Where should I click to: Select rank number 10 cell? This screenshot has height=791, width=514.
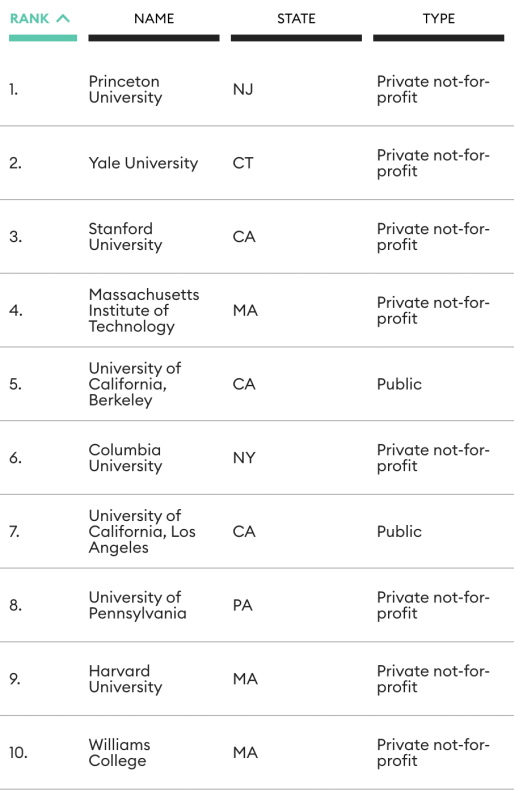18,752
